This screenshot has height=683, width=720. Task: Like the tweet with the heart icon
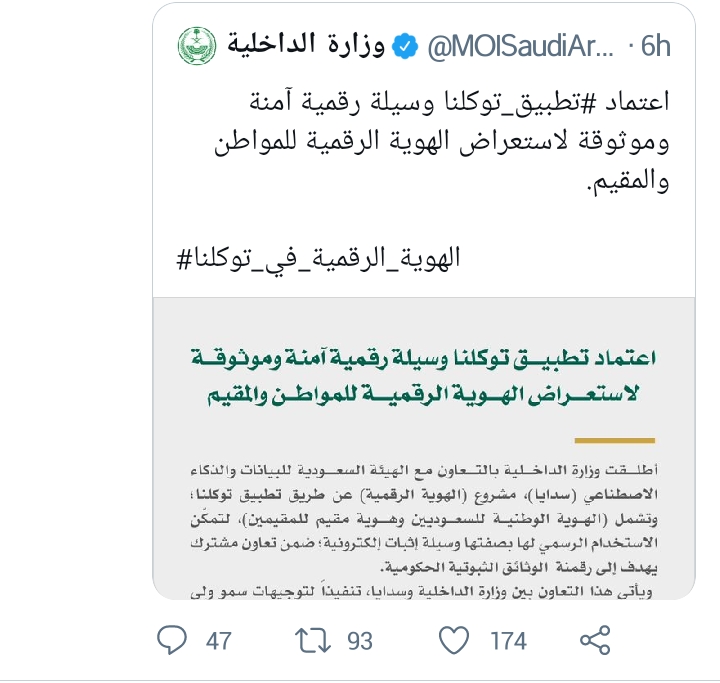(x=454, y=640)
